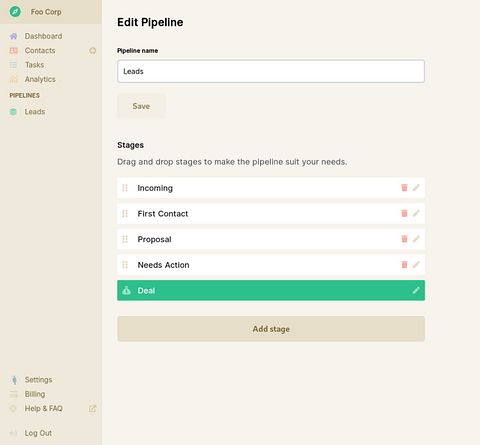Screen dimensions: 480x445
Task: Log Out of the account
Action: pos(38,433)
